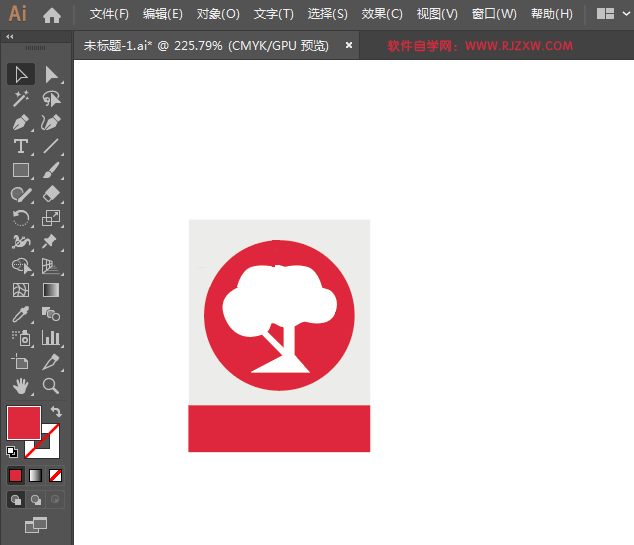Screen dimensions: 634x545
Task: Click the Stroke swatch with none
Action: tap(51, 450)
